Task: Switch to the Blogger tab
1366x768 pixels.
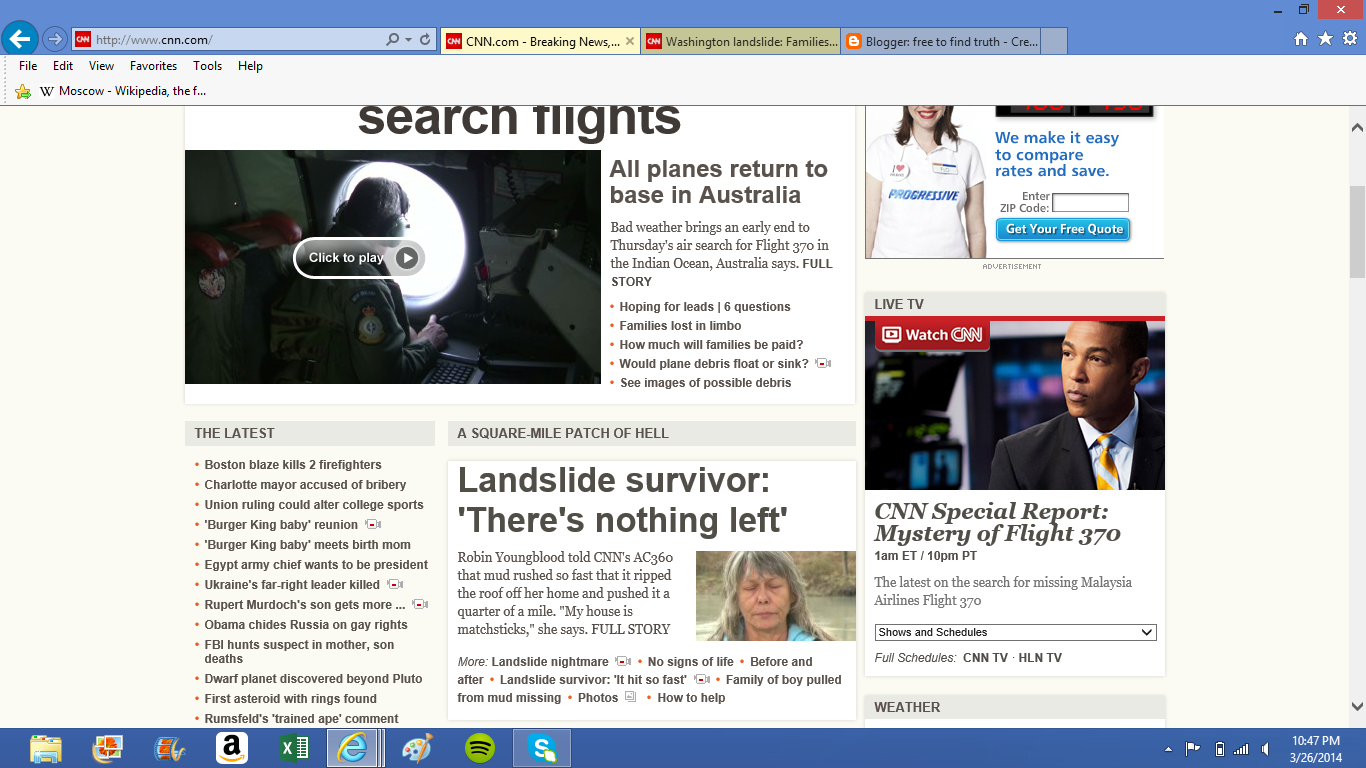Action: click(x=940, y=41)
